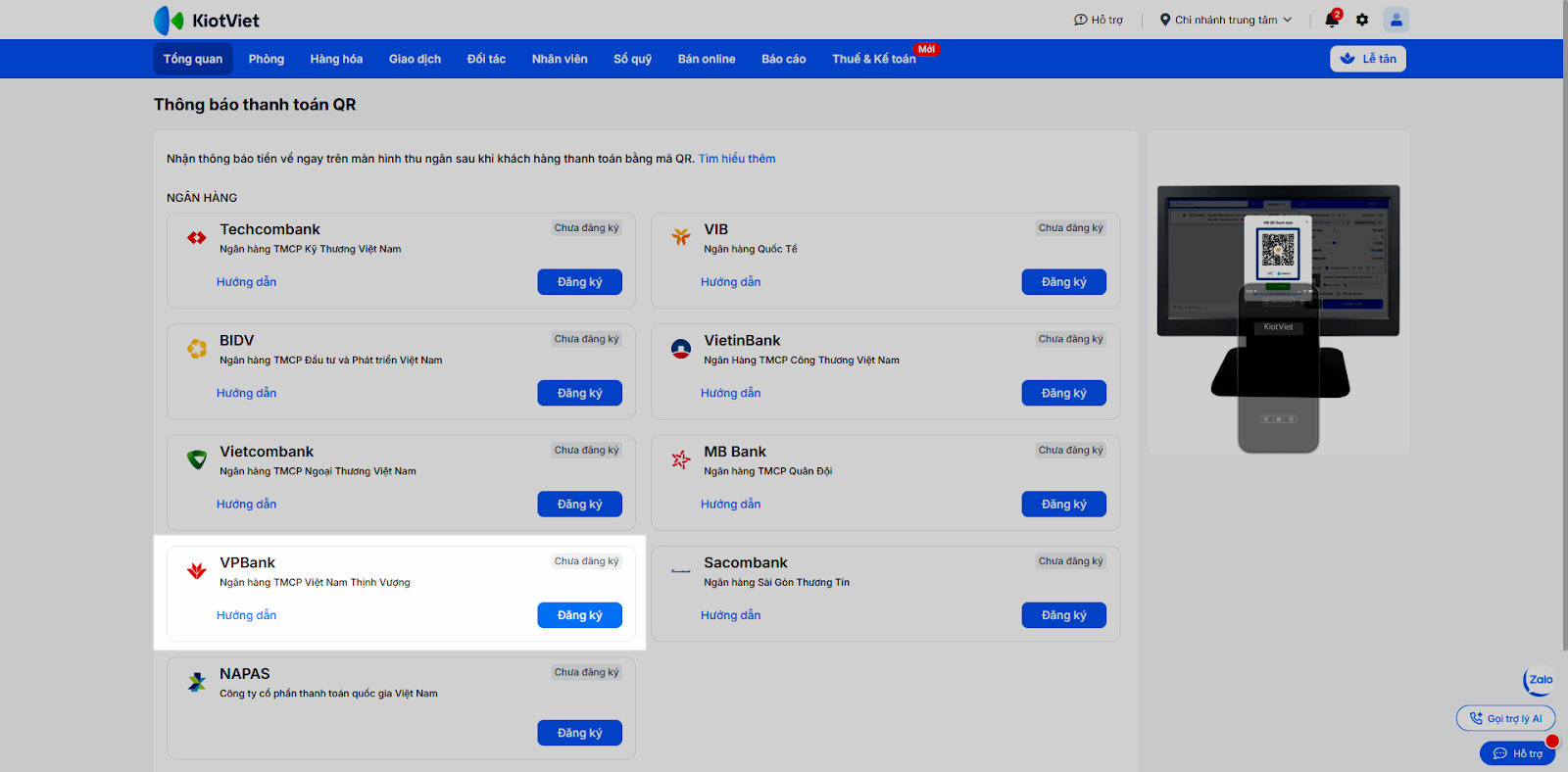The height and width of the screenshot is (772, 1568).
Task: Click the Sacombank bank name
Action: click(x=746, y=562)
